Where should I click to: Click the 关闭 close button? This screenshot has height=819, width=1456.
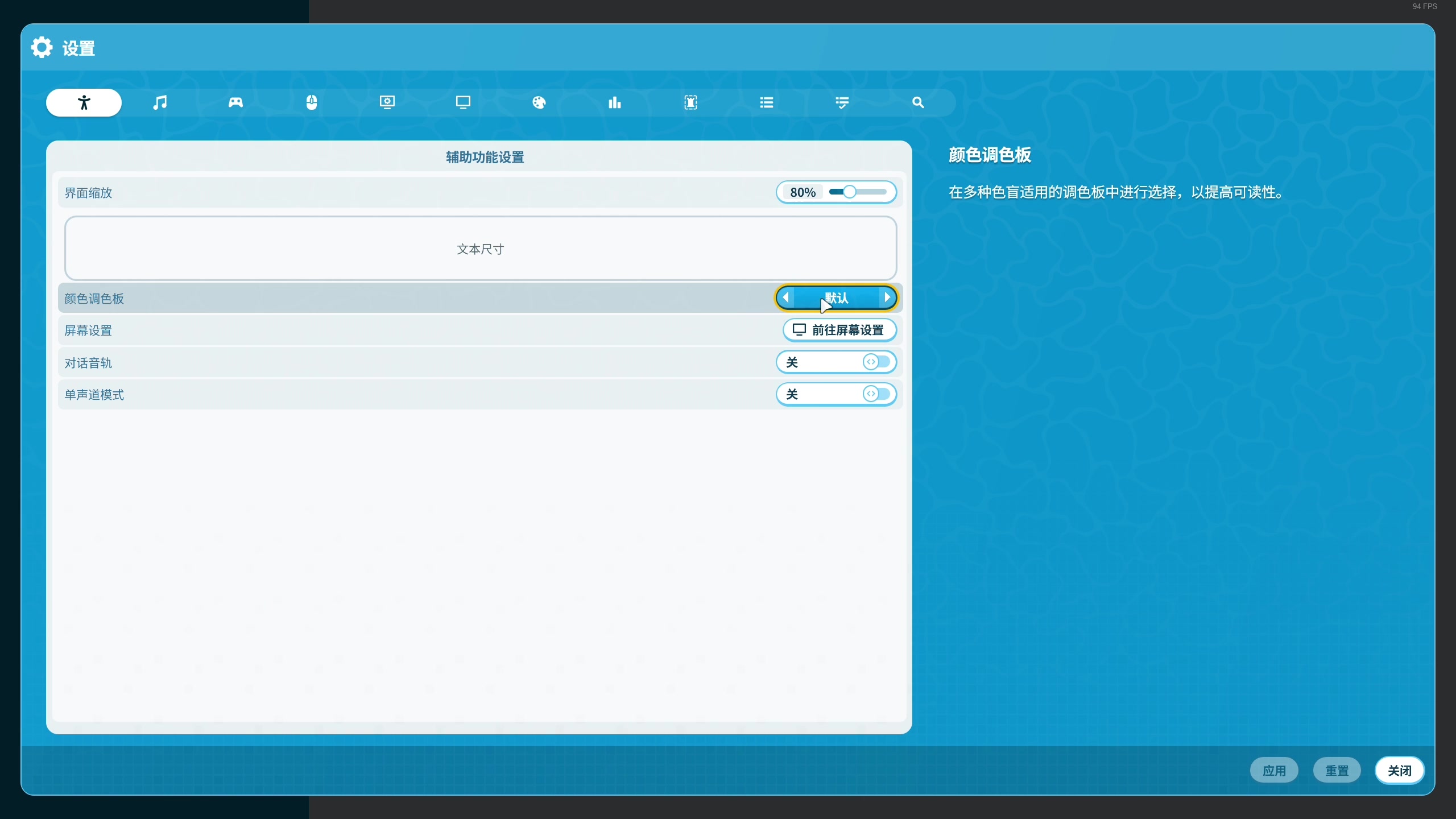tap(1399, 771)
